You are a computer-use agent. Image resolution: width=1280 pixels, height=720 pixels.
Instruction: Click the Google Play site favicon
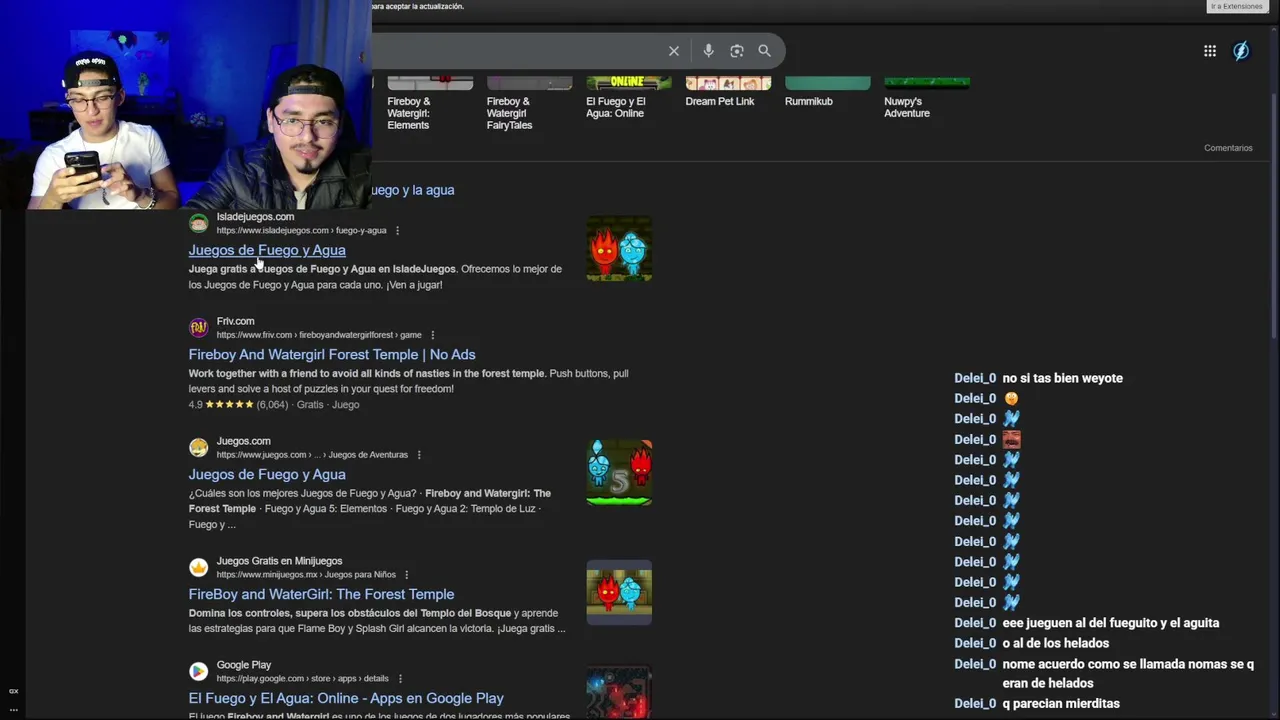(x=199, y=671)
